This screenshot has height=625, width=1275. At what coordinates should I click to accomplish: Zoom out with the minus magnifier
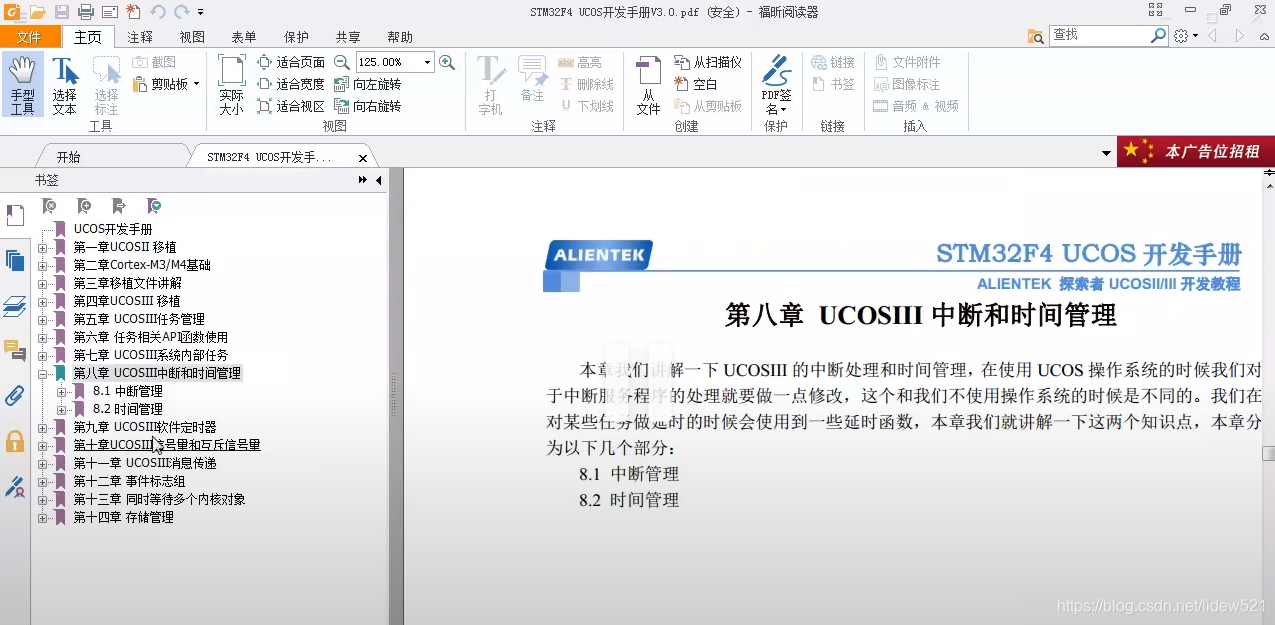342,62
